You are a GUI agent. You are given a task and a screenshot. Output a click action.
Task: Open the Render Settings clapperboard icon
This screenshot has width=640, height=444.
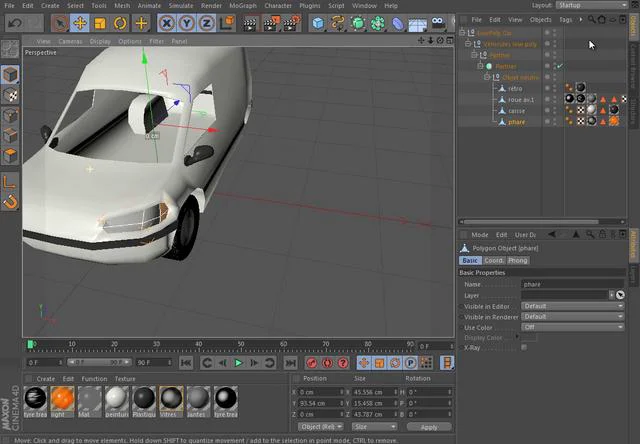click(291, 23)
